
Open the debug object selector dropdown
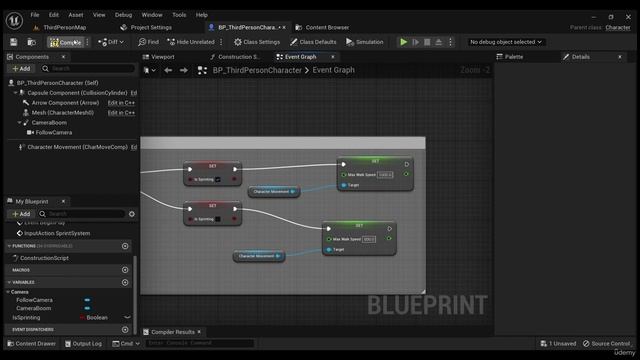[x=506, y=42]
